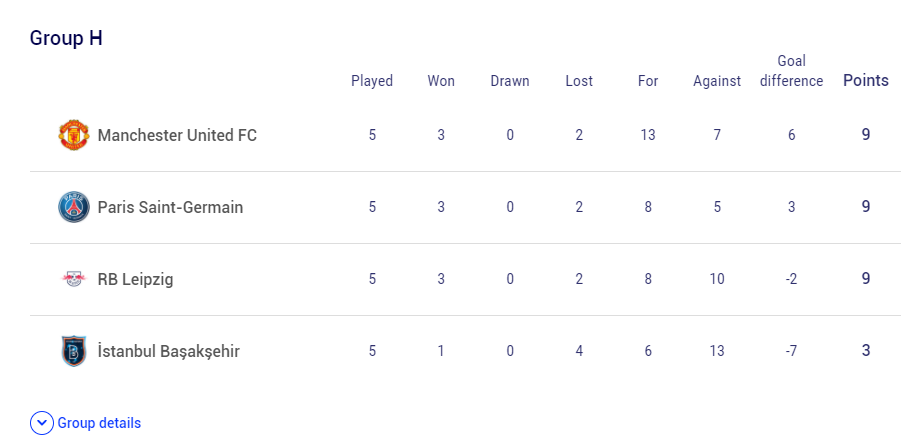Screen dimensions: 923x444
Task: Click the Manchester United FC crest icon
Action: [x=74, y=135]
